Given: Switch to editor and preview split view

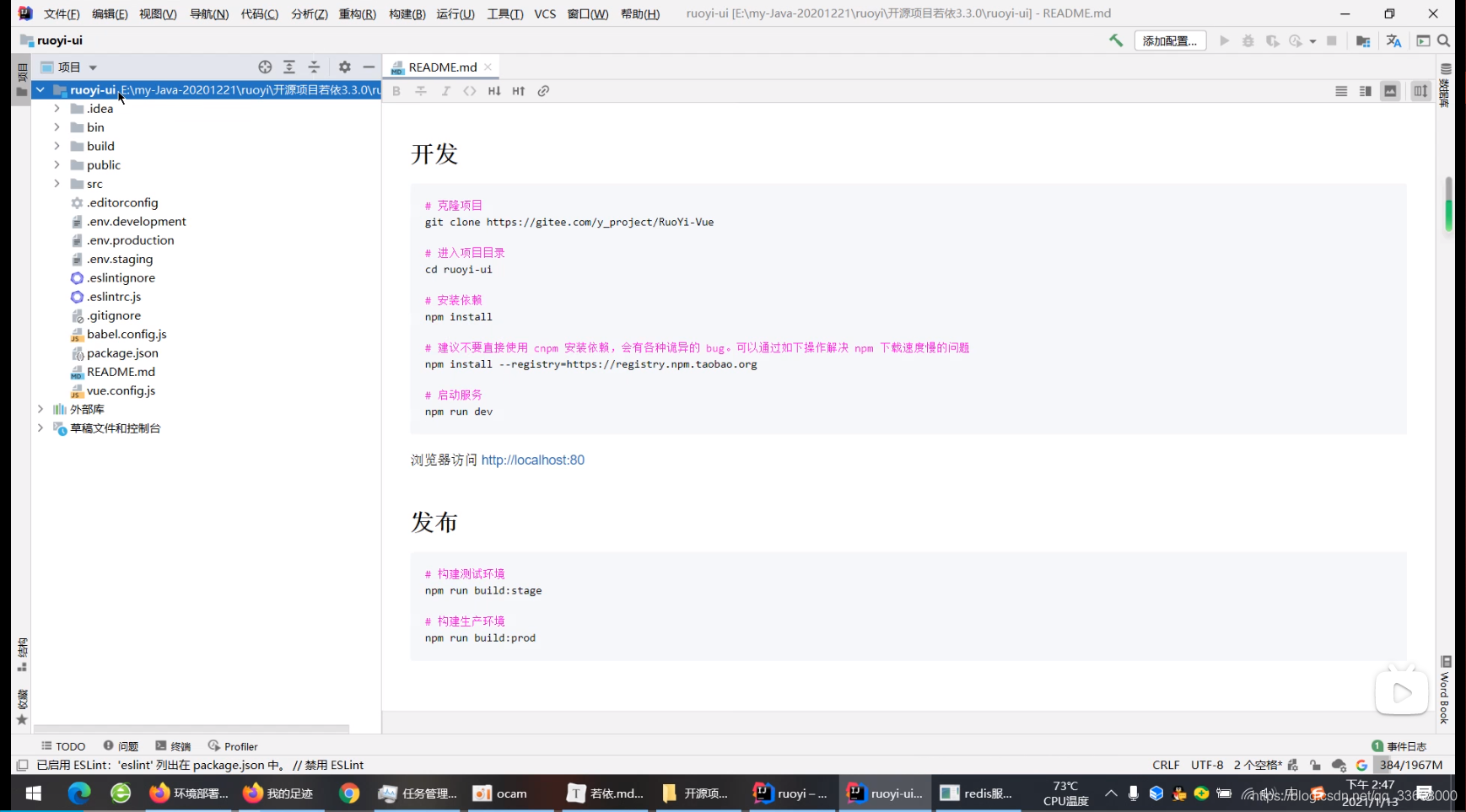Looking at the screenshot, I should (x=1366, y=91).
